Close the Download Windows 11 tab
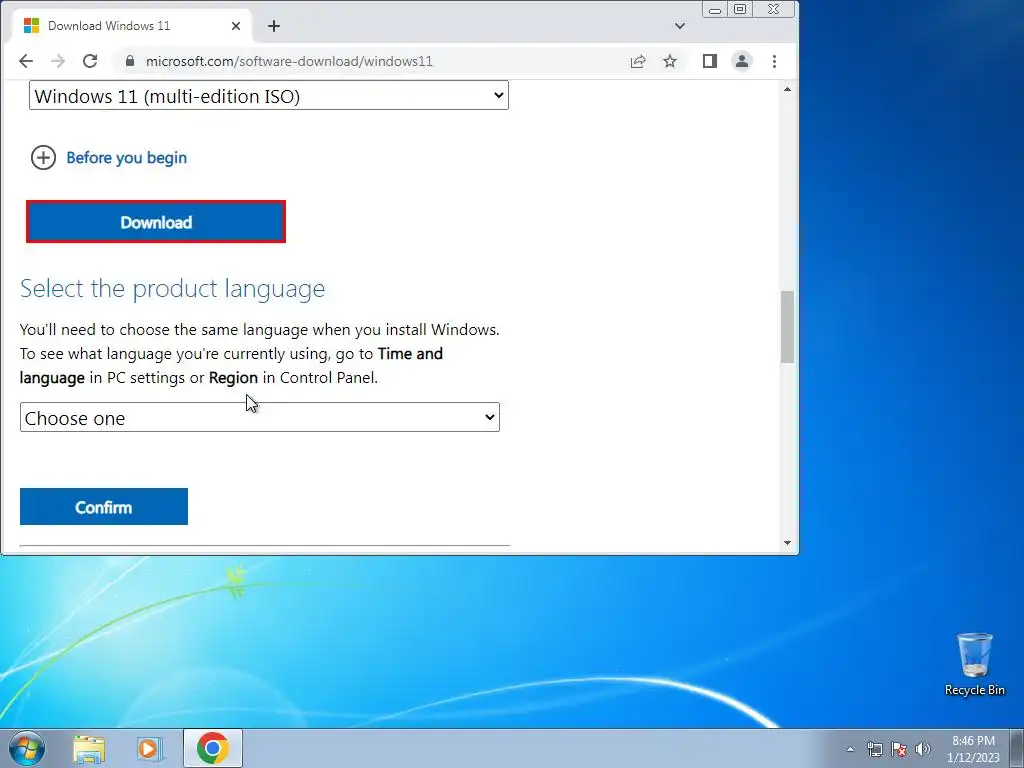This screenshot has width=1024, height=768. (x=236, y=26)
